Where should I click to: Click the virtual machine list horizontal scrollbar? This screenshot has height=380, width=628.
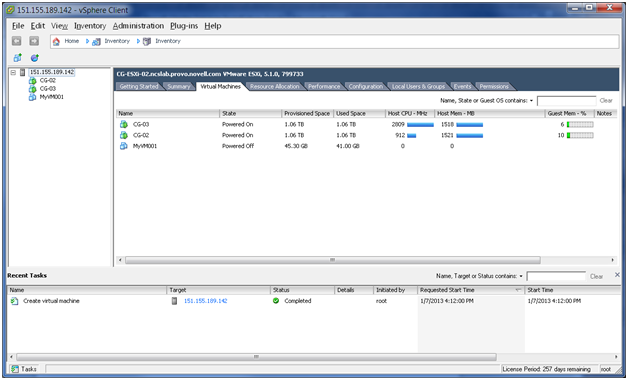click(x=332, y=260)
